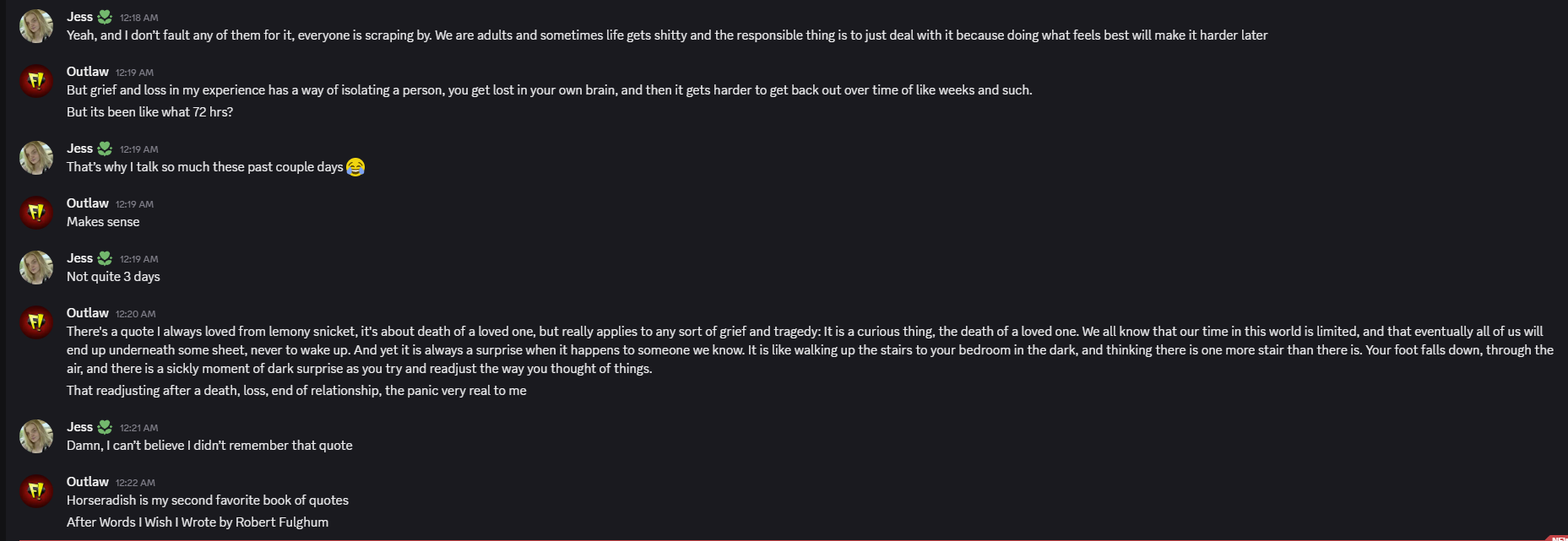The image size is (1568, 541).
Task: Click the leaf badge beside Jess at 12:21 AM
Action: pyautogui.click(x=105, y=427)
